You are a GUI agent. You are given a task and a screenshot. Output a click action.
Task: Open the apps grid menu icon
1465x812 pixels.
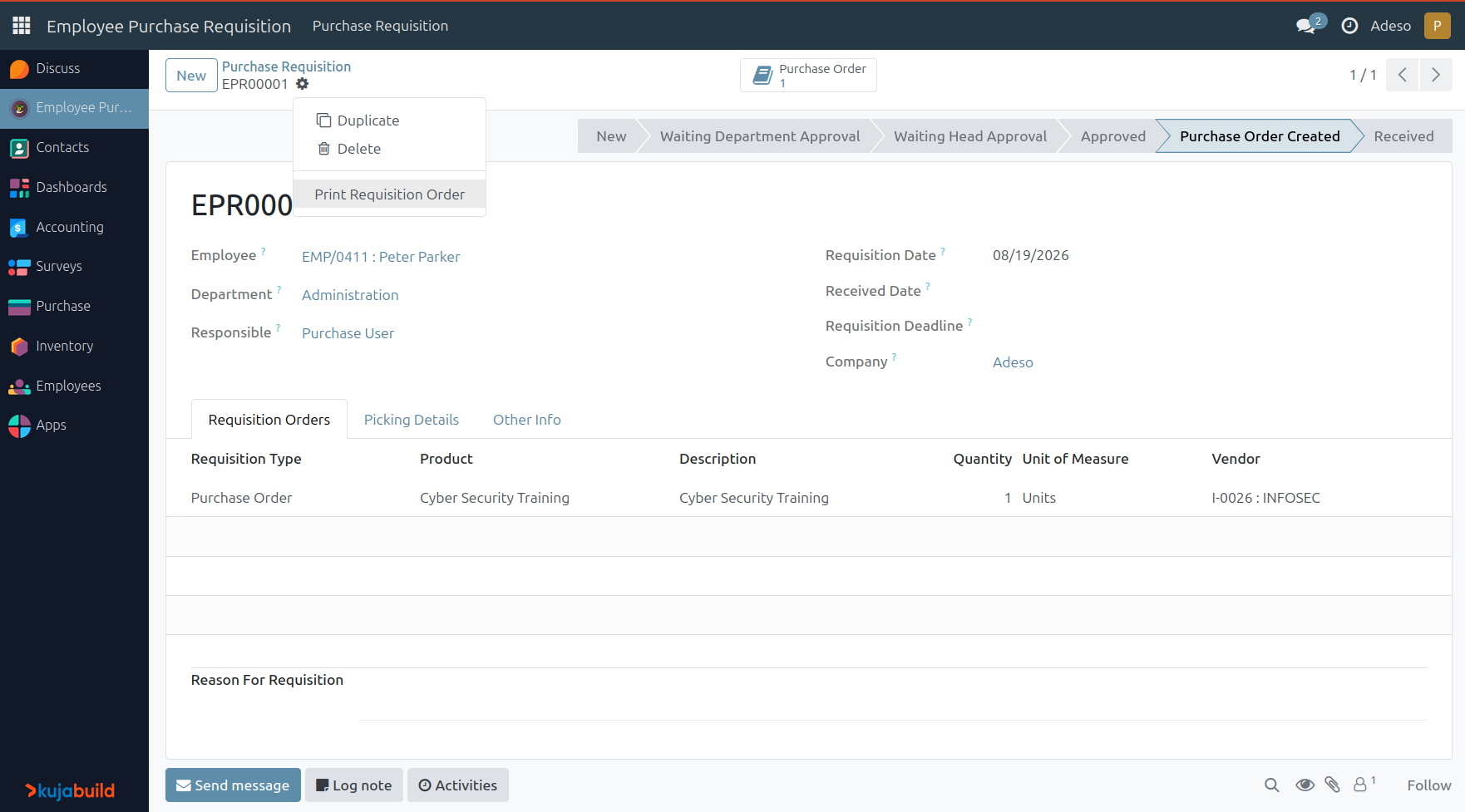tap(22, 26)
